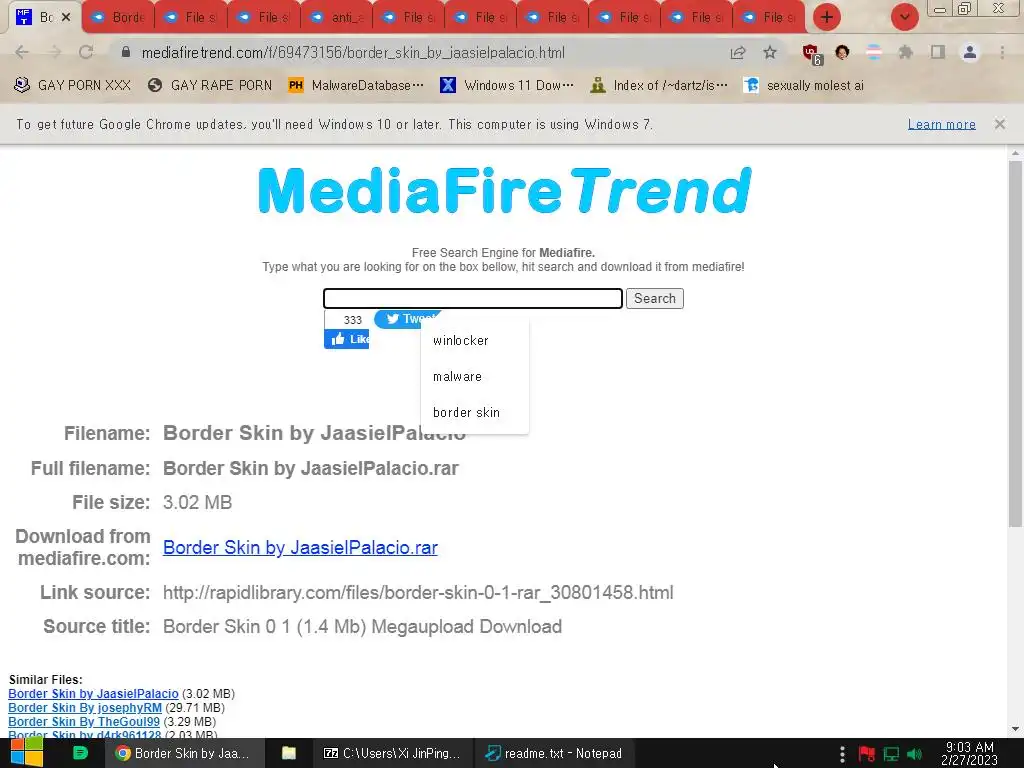Viewport: 1024px width, 768px height.
Task: Click the share page icon in address bar
Action: [738, 53]
